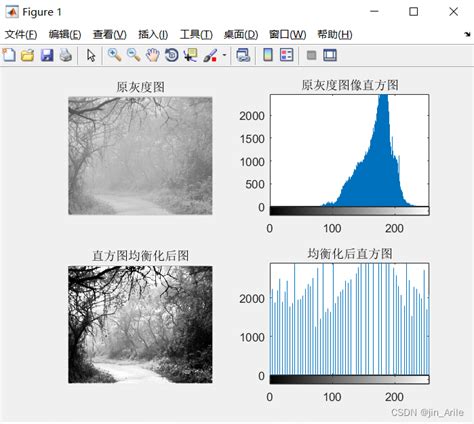
Task: Select the Data Cursor tool
Action: (190, 55)
